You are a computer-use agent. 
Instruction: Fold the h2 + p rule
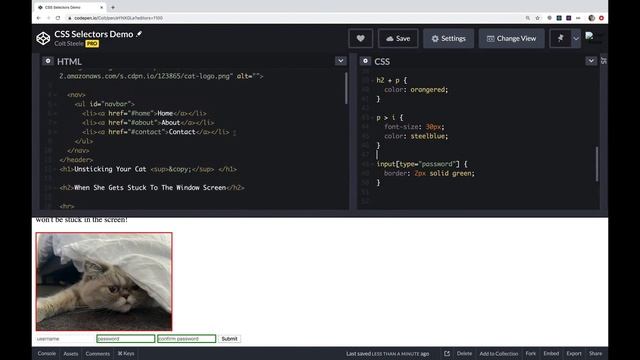coord(372,80)
